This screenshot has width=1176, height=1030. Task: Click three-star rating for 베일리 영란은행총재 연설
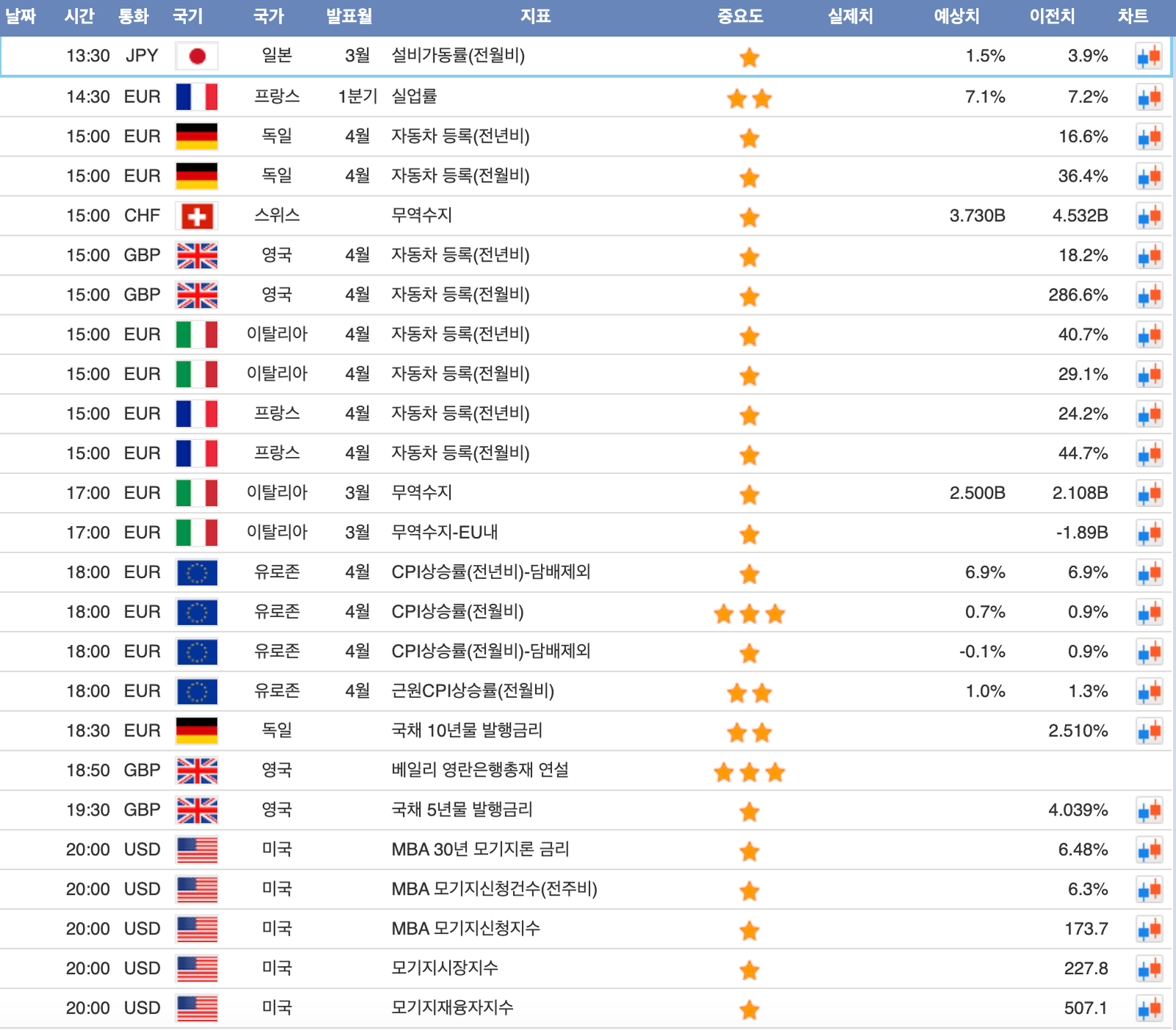749,771
